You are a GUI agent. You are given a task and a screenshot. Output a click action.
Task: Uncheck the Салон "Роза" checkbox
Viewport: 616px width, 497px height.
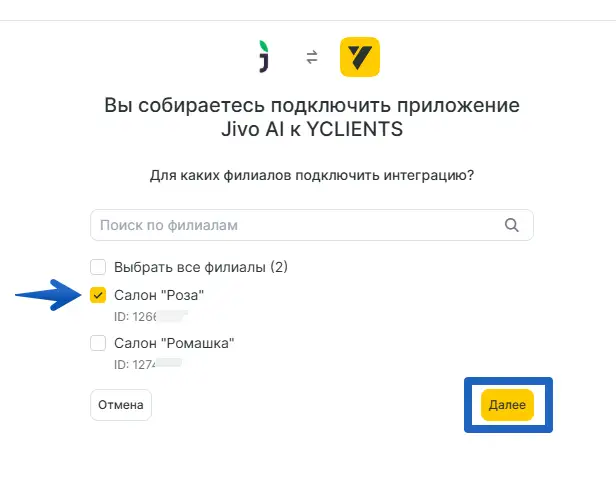coord(98,295)
